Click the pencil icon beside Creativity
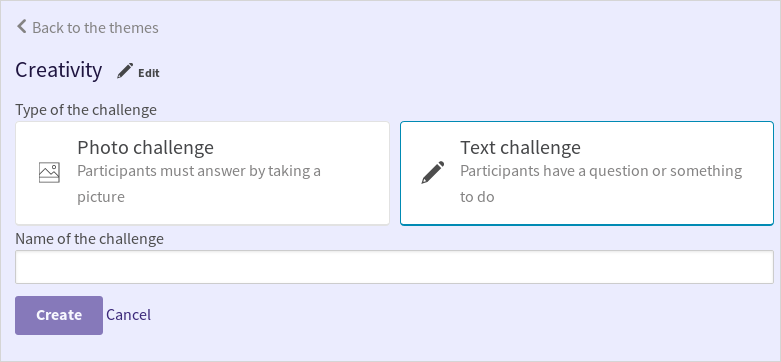 click(x=125, y=71)
